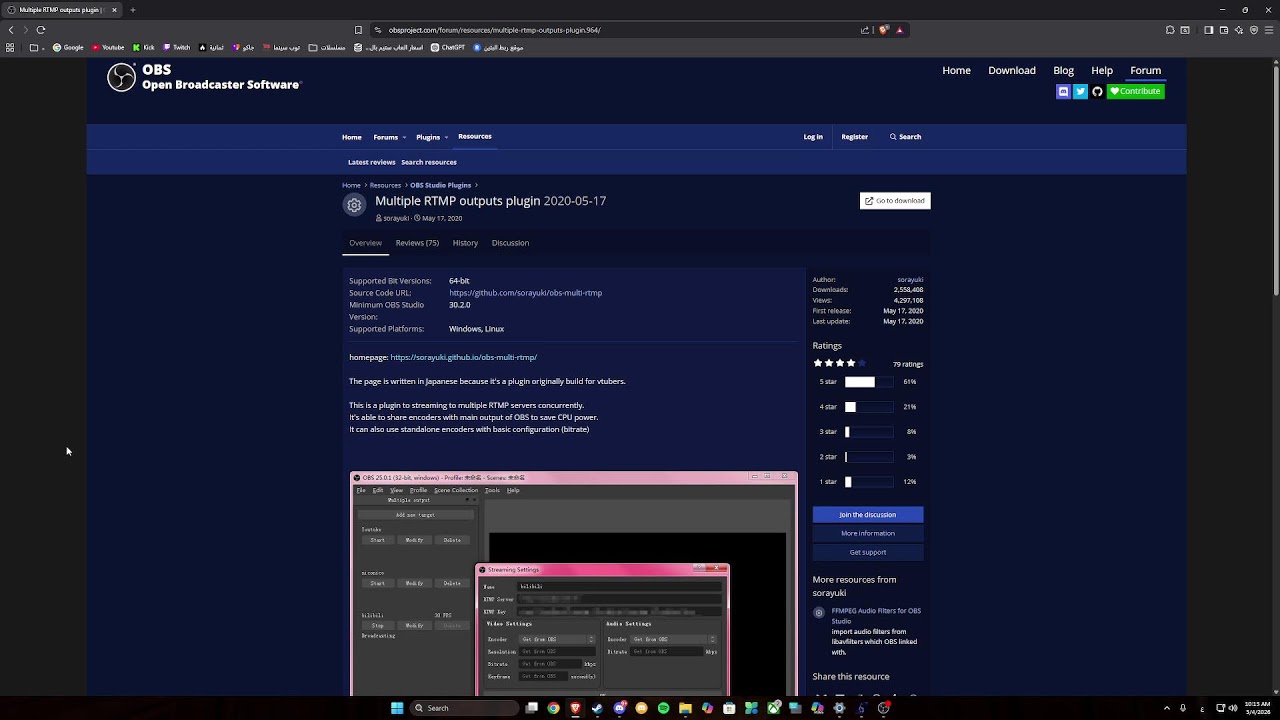This screenshot has height=720, width=1280.
Task: Open Discord from the taskbar
Action: (x=619, y=708)
